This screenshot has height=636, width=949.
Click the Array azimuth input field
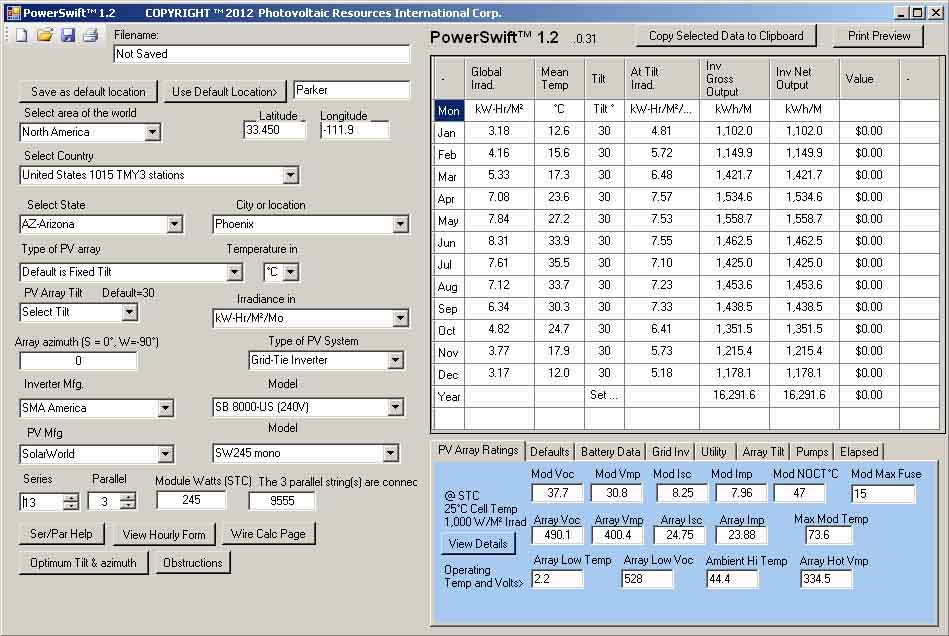[x=78, y=361]
